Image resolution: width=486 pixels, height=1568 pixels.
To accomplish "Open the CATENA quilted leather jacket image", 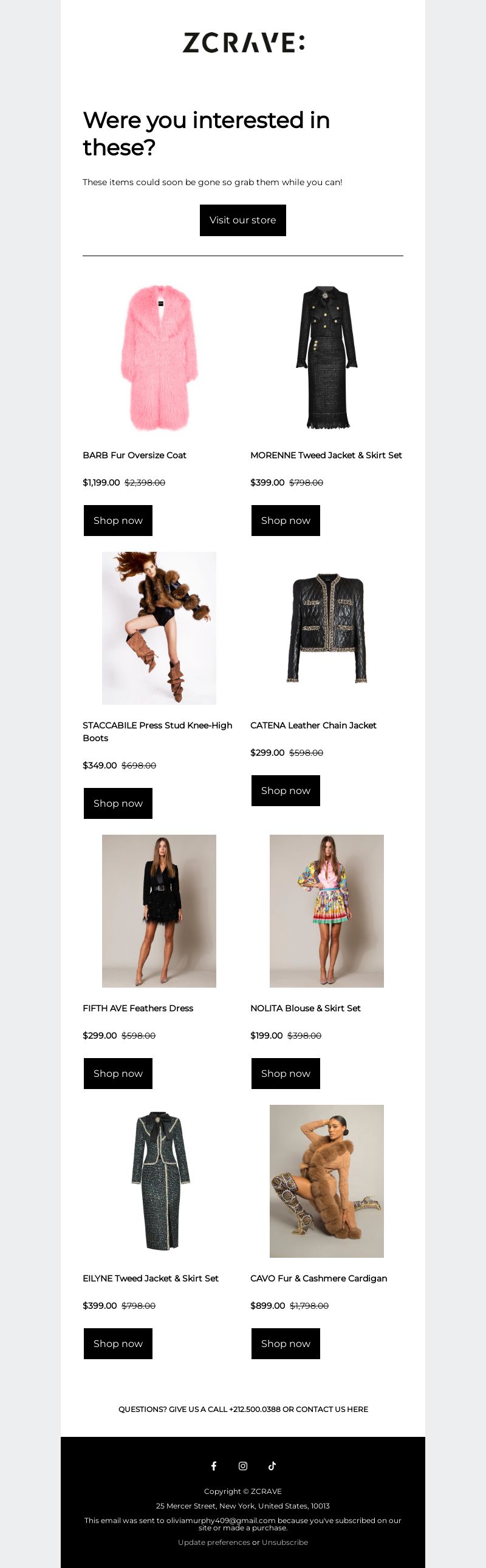I will [327, 628].
